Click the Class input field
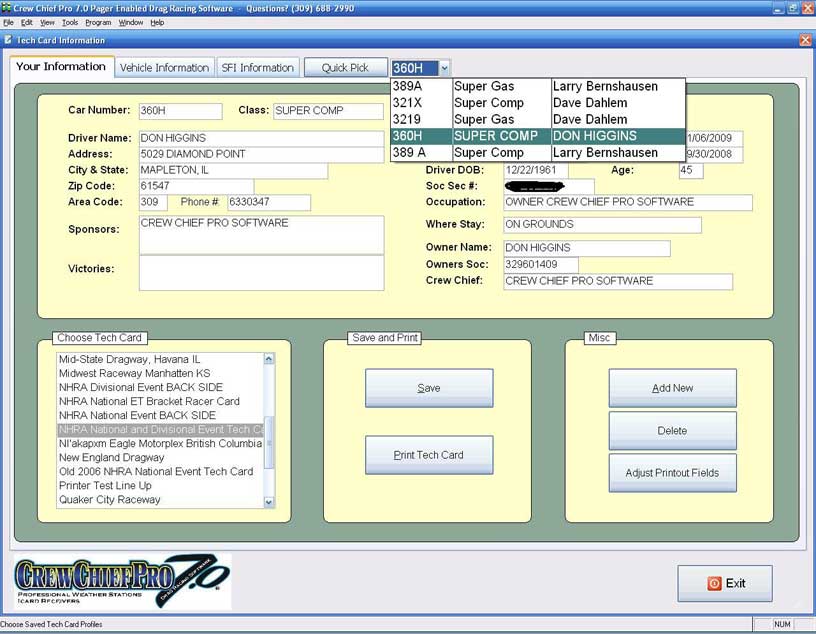816x634 pixels. (x=328, y=111)
